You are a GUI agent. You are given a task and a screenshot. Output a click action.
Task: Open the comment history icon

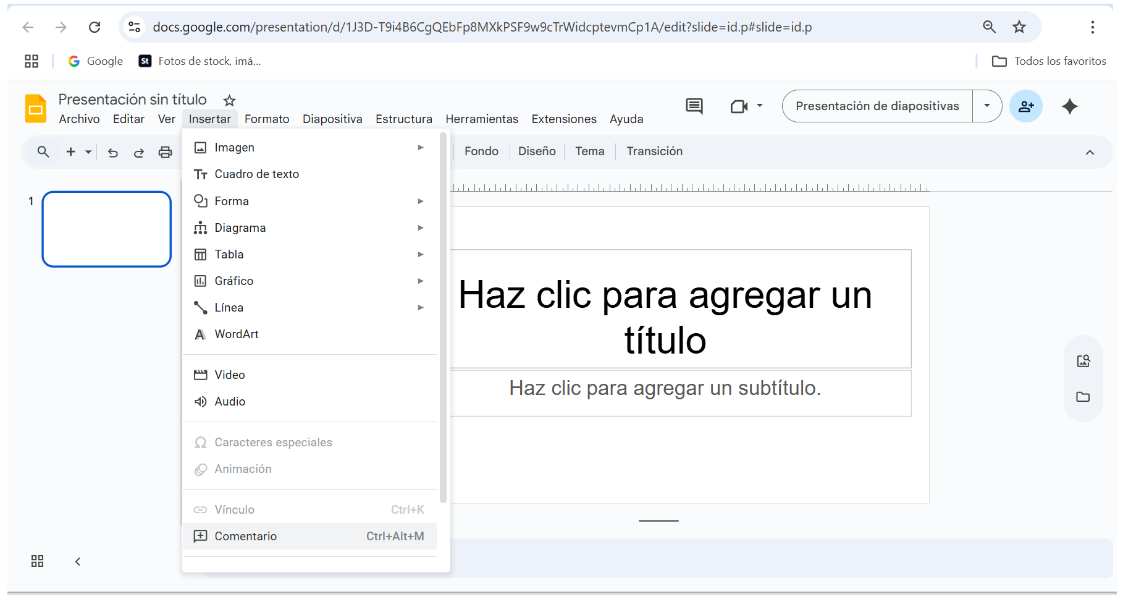694,106
